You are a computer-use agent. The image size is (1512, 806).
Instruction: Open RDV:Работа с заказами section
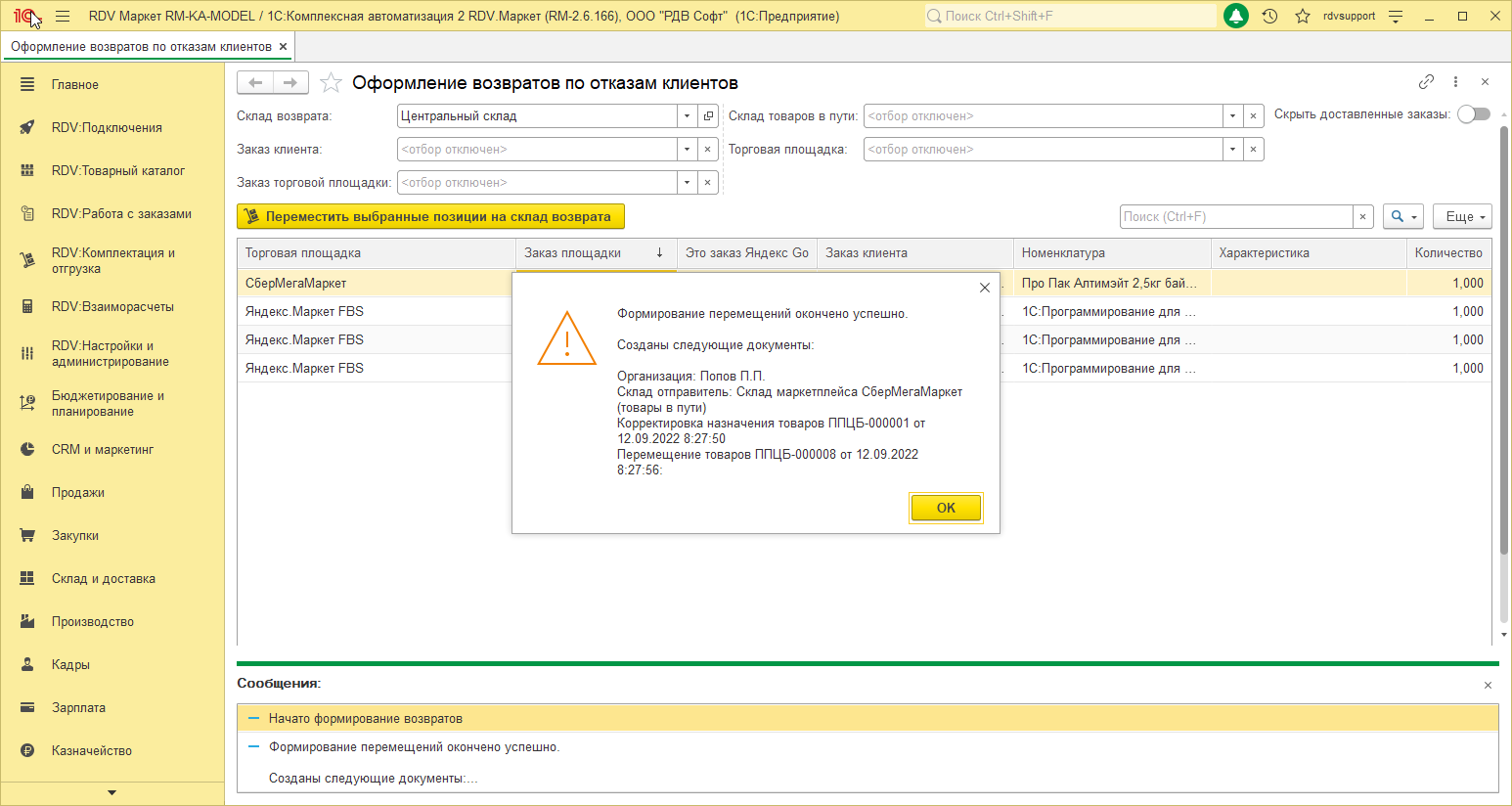pos(121,214)
